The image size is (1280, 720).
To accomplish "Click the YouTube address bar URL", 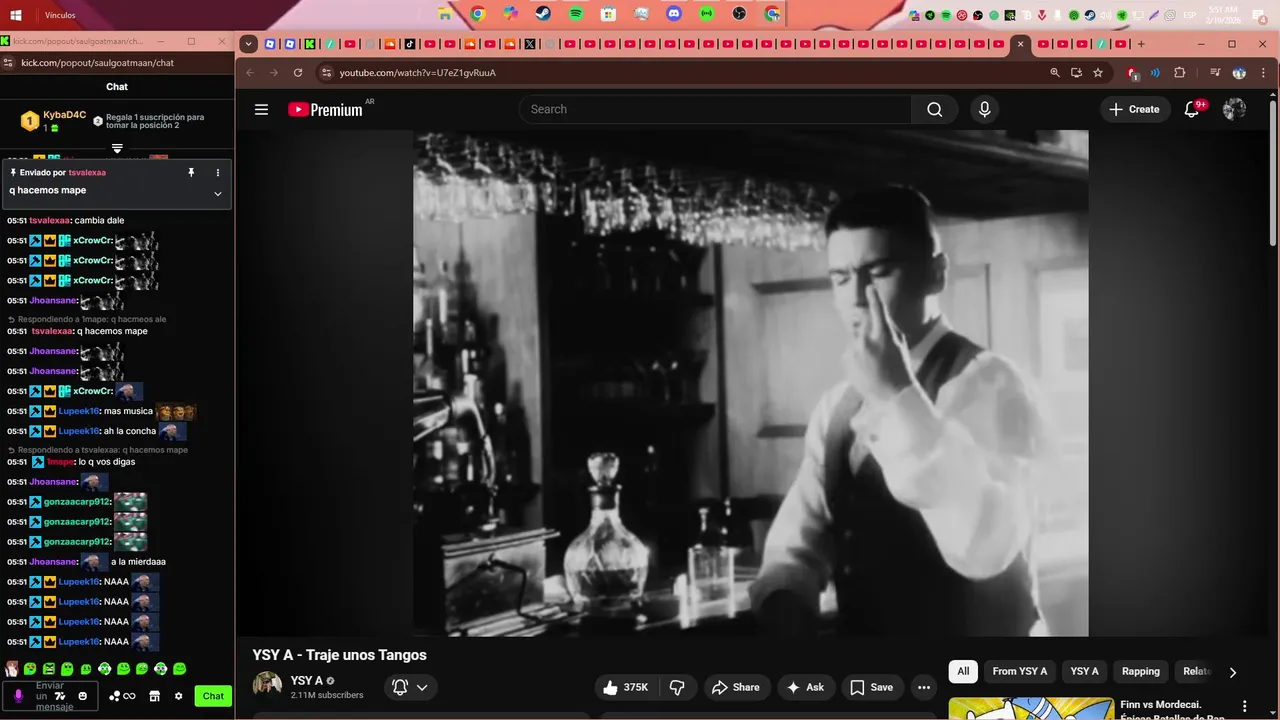I will (417, 73).
